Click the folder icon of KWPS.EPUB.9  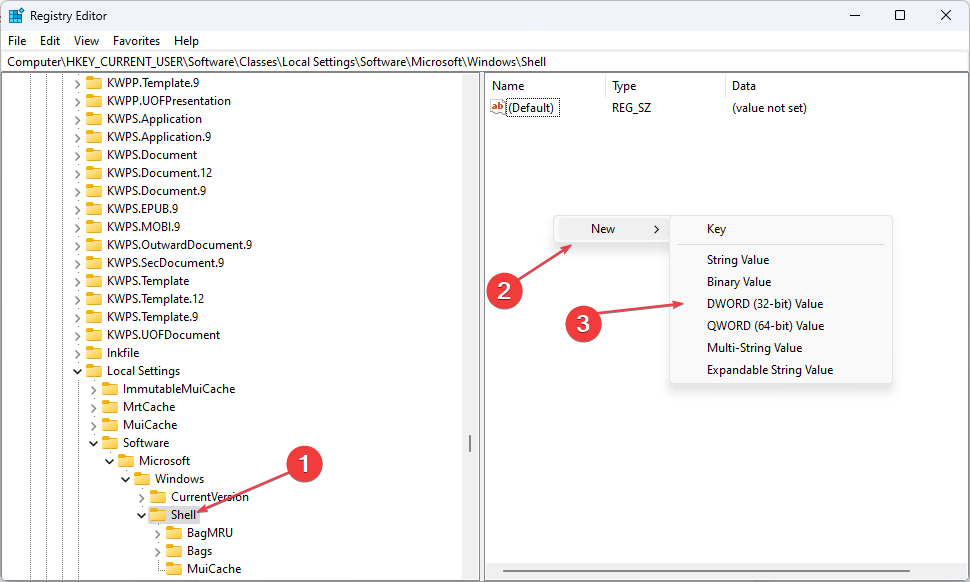click(x=94, y=208)
